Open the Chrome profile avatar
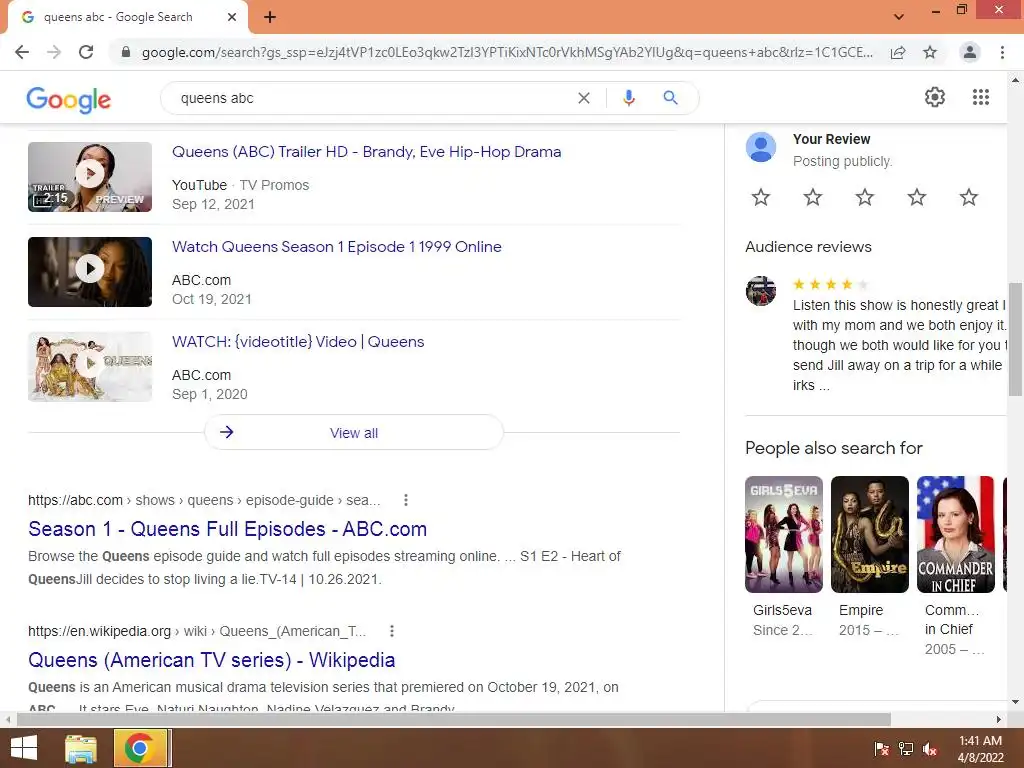This screenshot has height=768, width=1024. click(x=970, y=52)
